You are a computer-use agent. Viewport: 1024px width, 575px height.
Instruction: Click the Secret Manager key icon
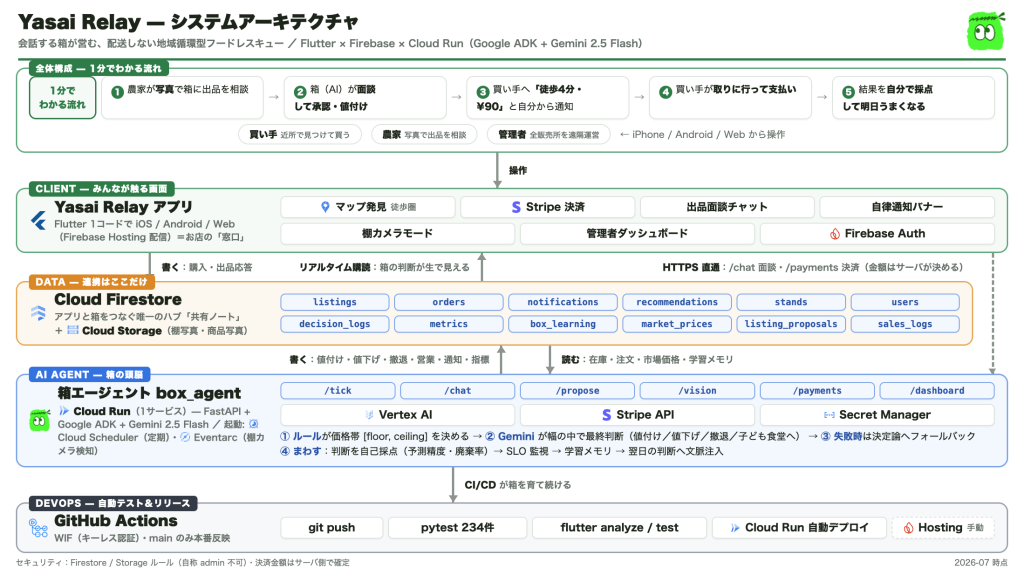tap(829, 415)
